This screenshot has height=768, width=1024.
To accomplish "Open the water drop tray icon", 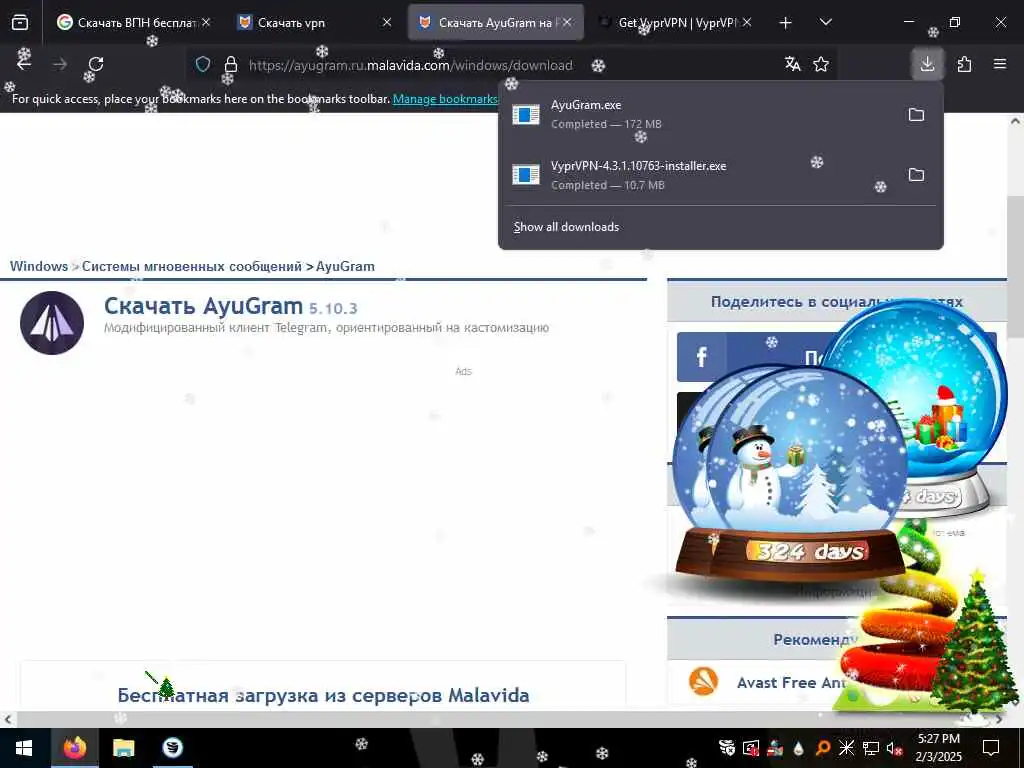I will pos(799,748).
